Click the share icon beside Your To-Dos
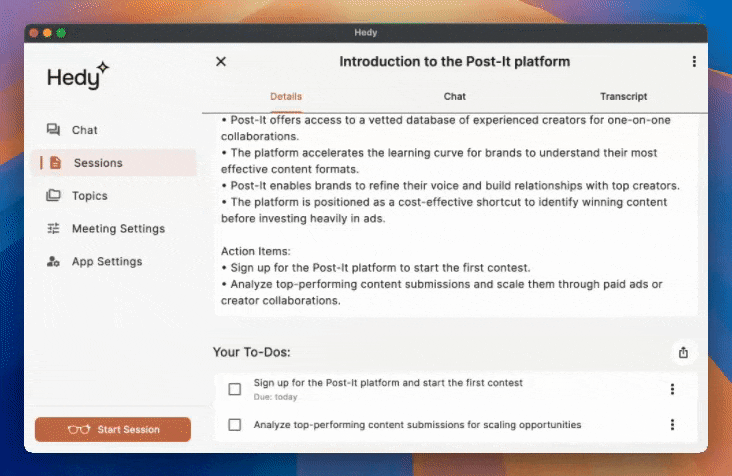The height and width of the screenshot is (476, 732). coord(683,352)
